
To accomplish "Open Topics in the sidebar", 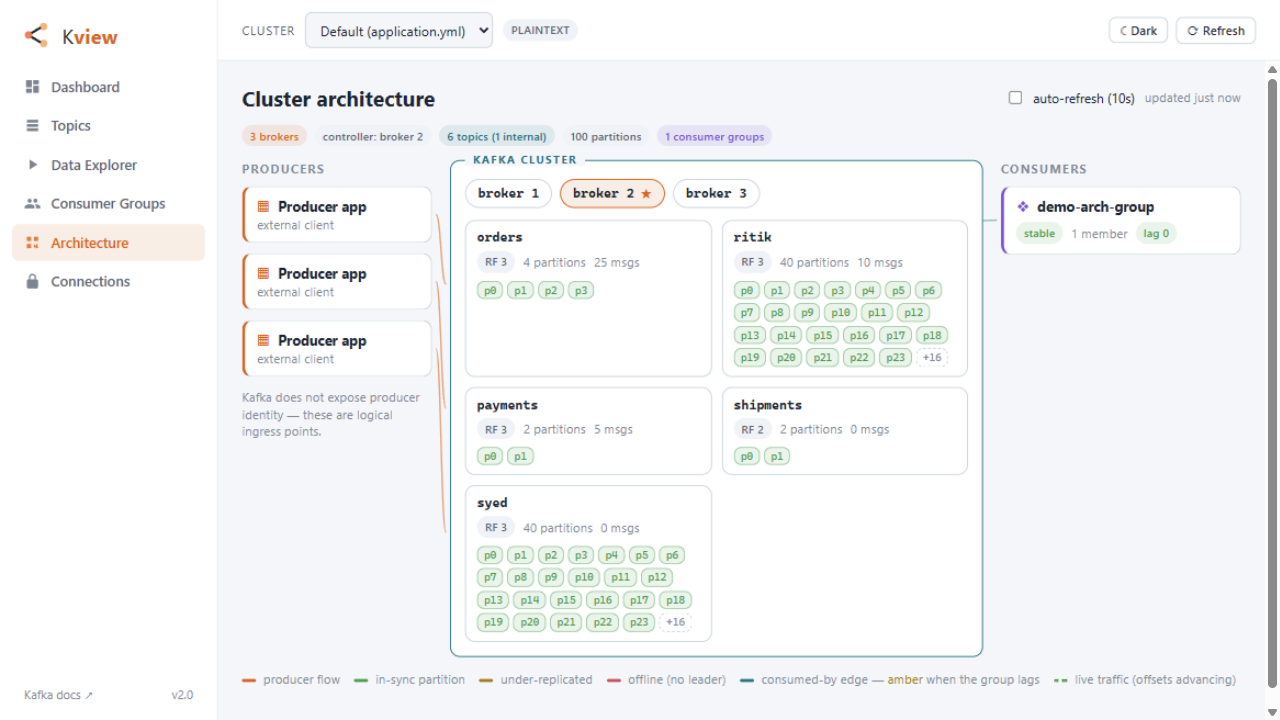I will [x=108, y=126].
